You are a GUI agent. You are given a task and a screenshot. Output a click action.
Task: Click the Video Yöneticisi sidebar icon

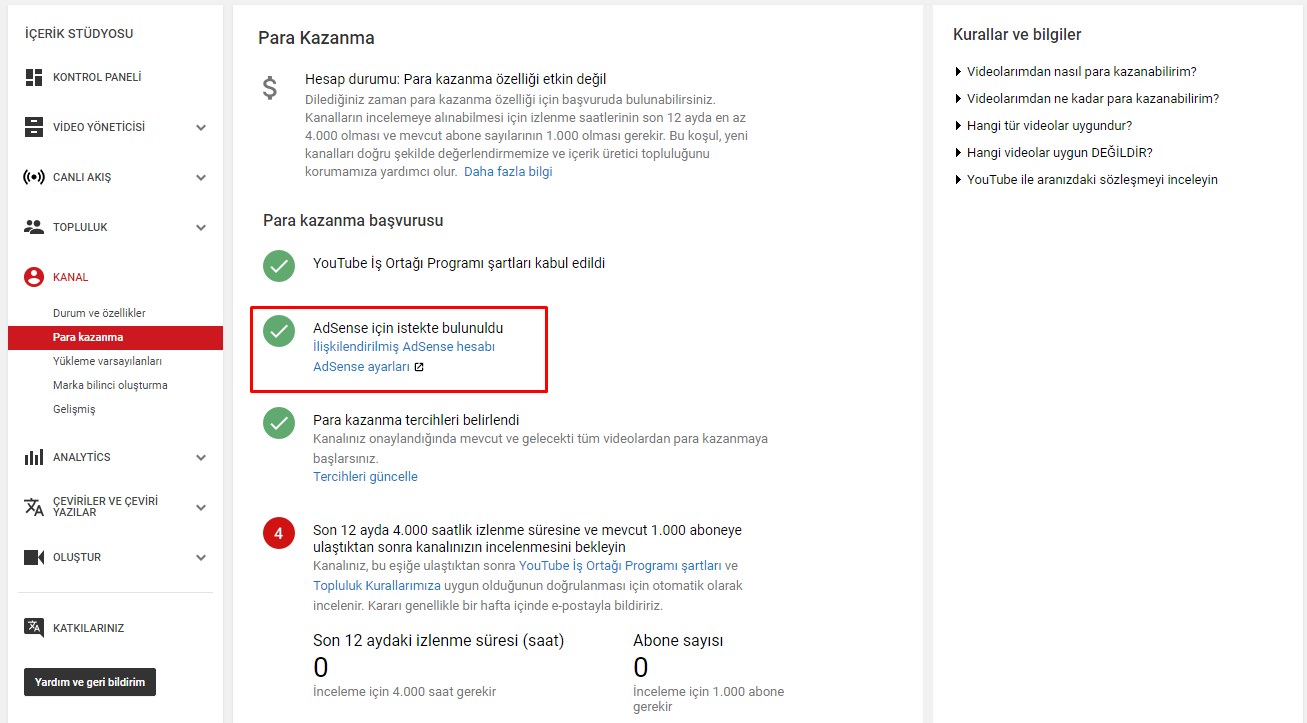click(x=34, y=127)
